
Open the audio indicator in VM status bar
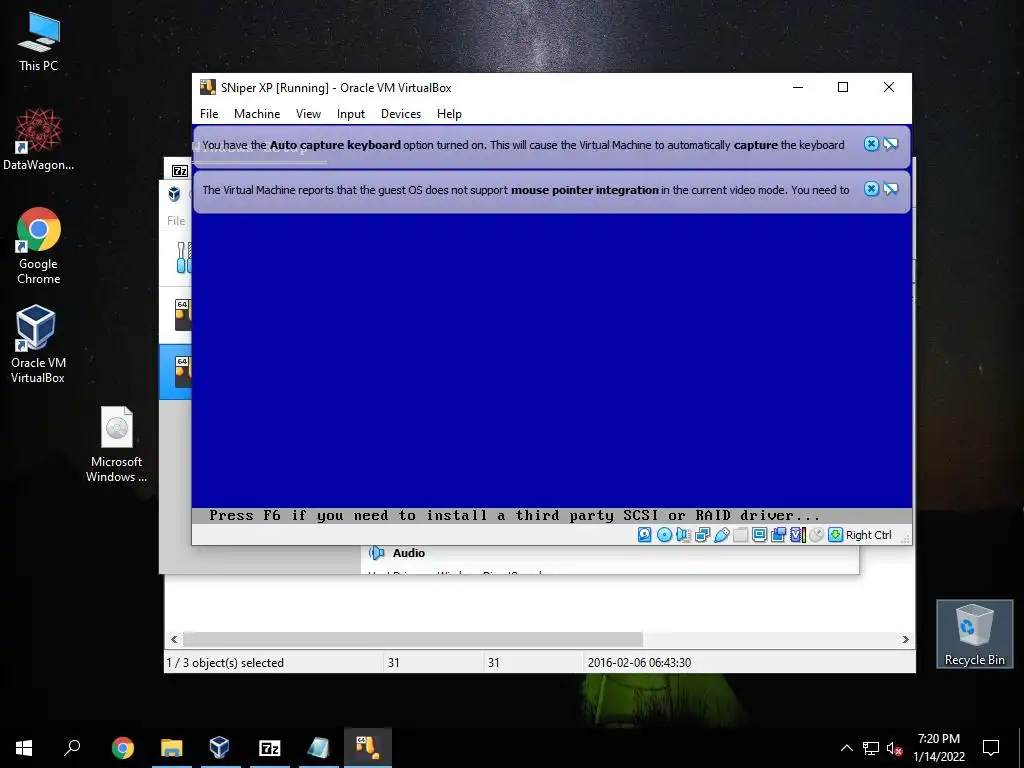point(683,535)
